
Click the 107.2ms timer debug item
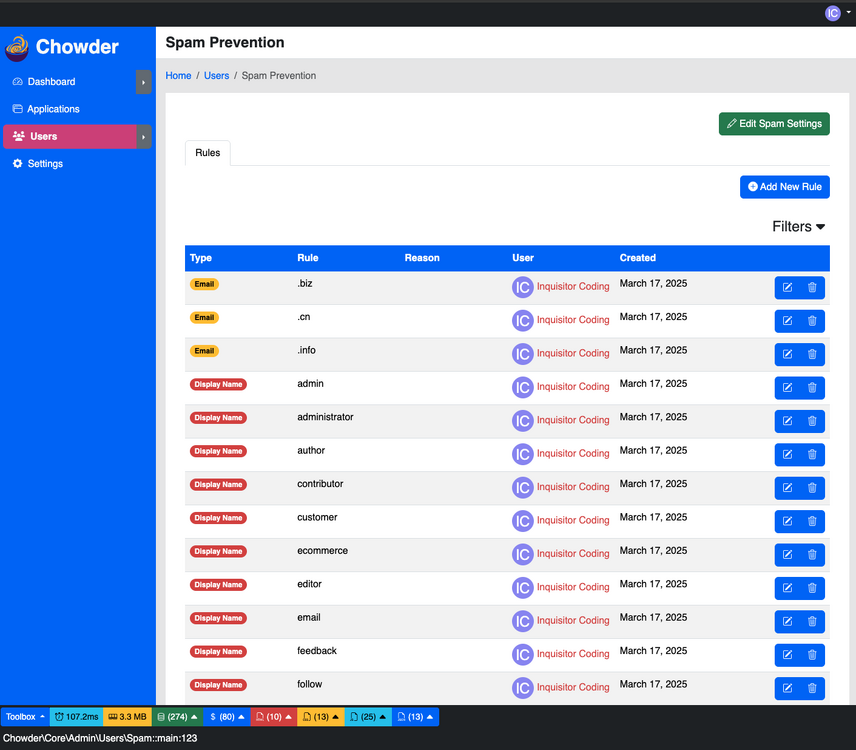pos(77,717)
